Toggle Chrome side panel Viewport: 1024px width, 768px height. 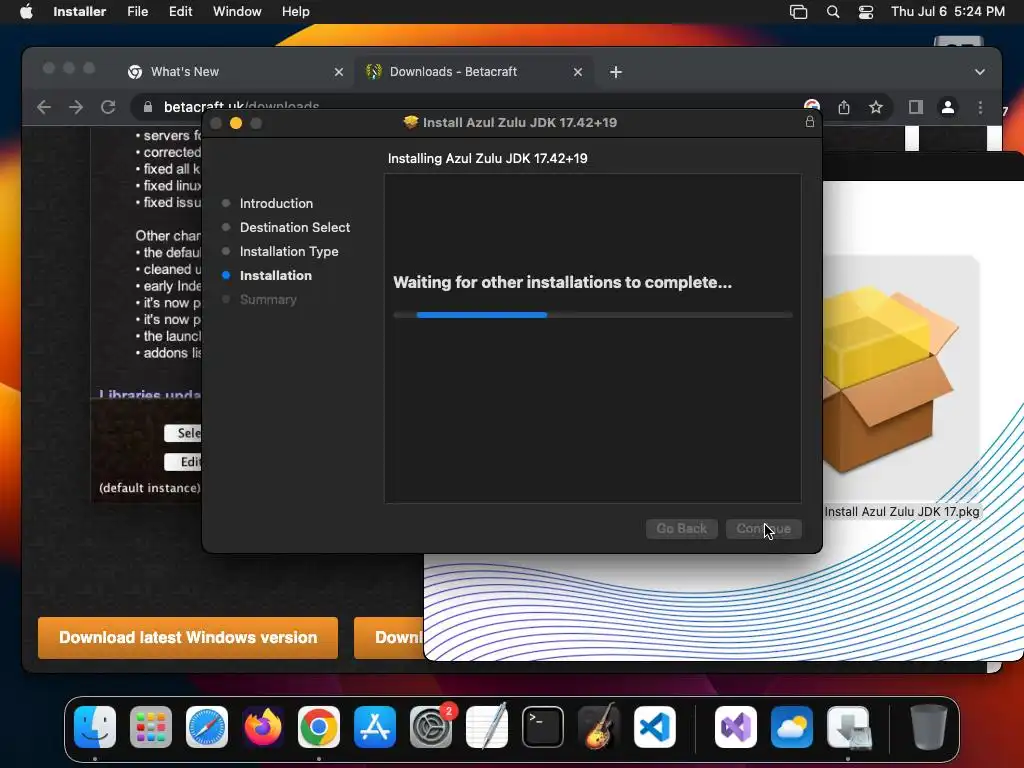tap(916, 107)
